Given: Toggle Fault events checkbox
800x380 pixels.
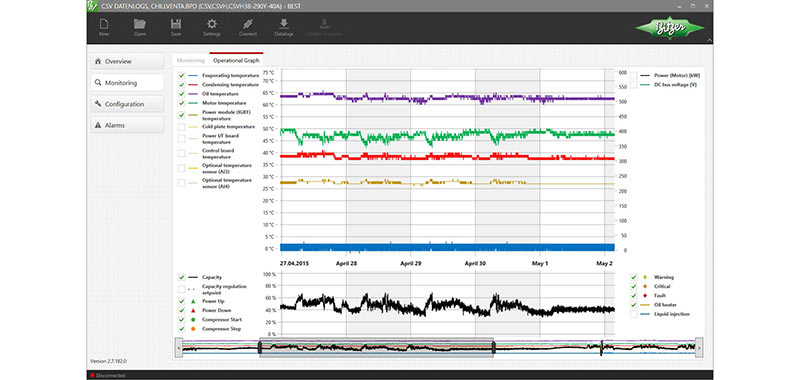Looking at the screenshot, I should pyautogui.click(x=634, y=295).
